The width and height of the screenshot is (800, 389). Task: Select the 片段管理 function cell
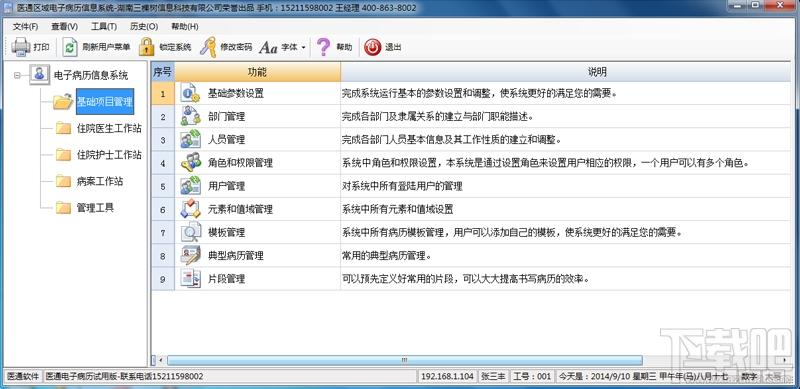(x=257, y=279)
